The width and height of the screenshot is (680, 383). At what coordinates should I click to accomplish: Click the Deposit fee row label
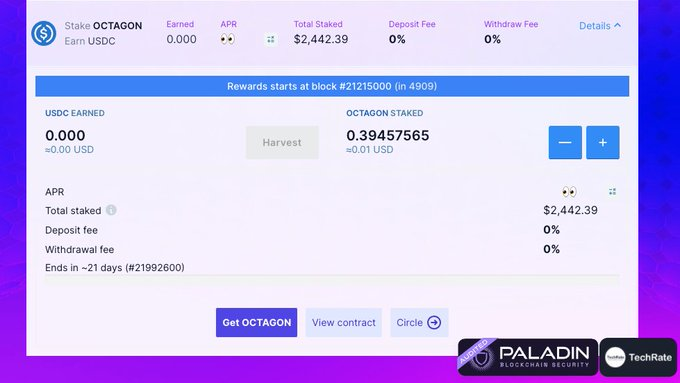pos(71,230)
